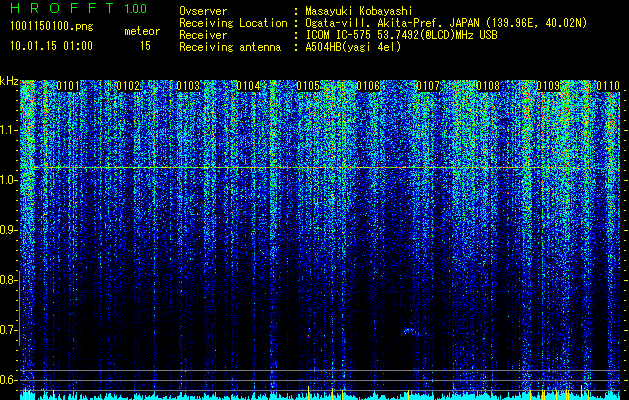Click the 0102 time marker
629x400 pixels.
pos(128,86)
